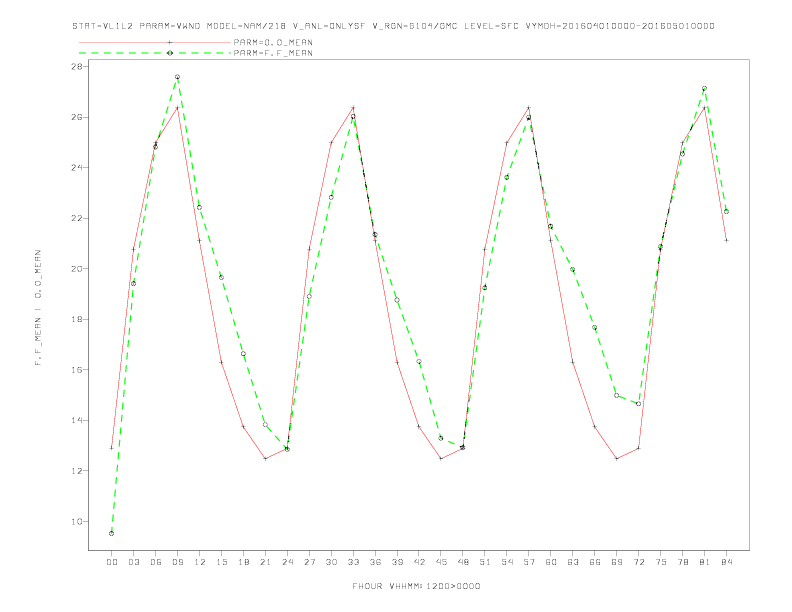The height and width of the screenshot is (612, 792).
Task: Click x-axis forecast hour label 69
Action: 617,562
